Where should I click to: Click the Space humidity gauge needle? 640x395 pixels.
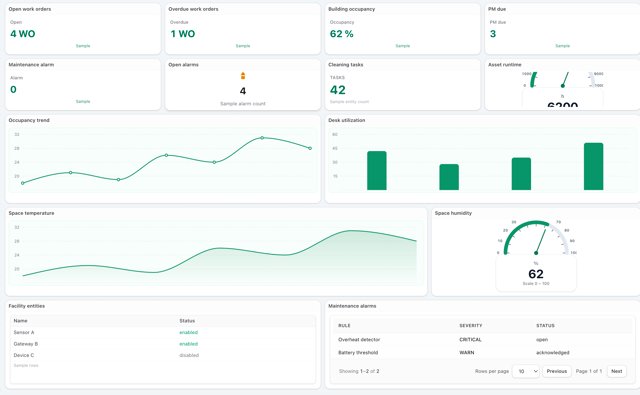click(x=541, y=241)
